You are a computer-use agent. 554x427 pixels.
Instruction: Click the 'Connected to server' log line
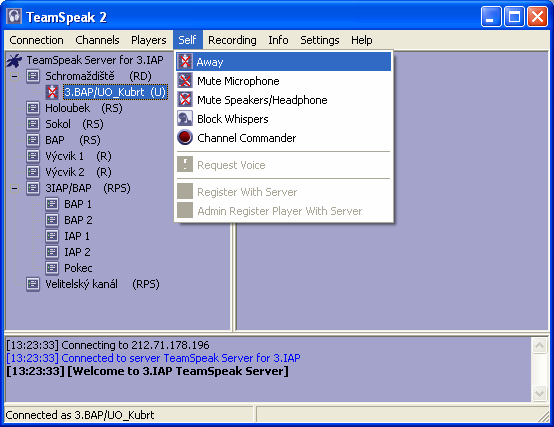point(153,358)
